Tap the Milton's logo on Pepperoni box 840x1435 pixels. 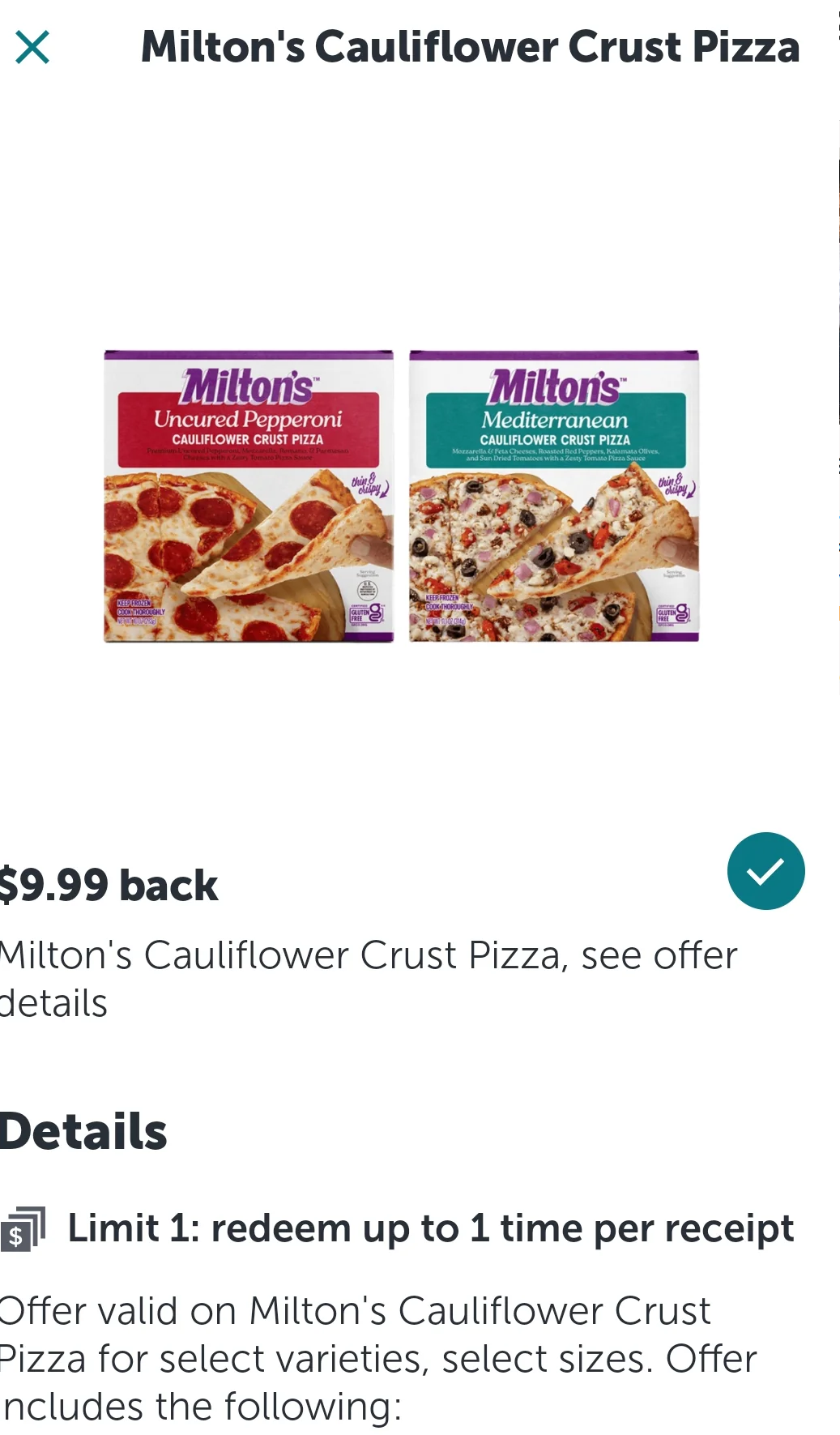pos(248,386)
